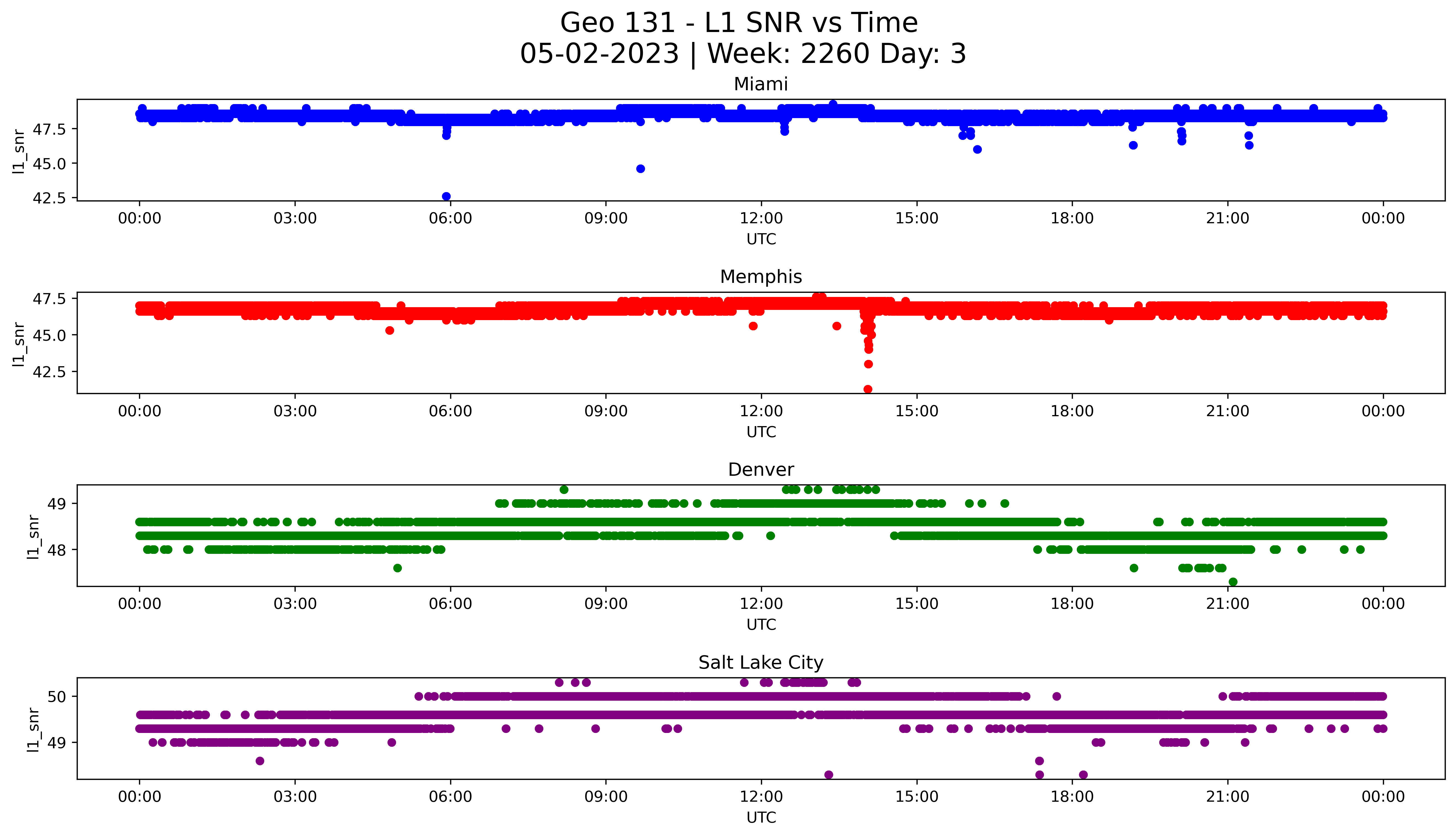Click the 'UTC' label under Salt Lake City plot
Screen dimensions: 1456x837
(x=761, y=817)
